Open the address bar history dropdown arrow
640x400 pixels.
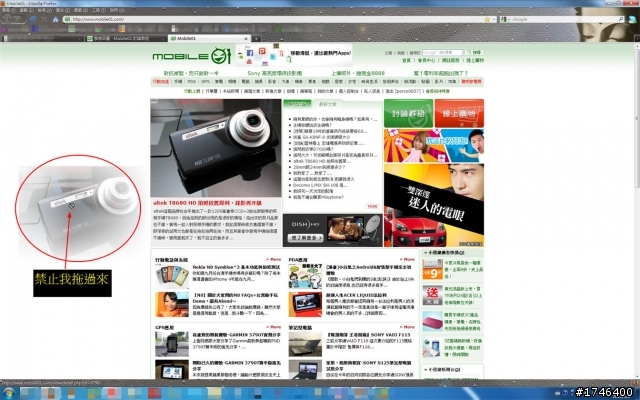click(x=494, y=19)
